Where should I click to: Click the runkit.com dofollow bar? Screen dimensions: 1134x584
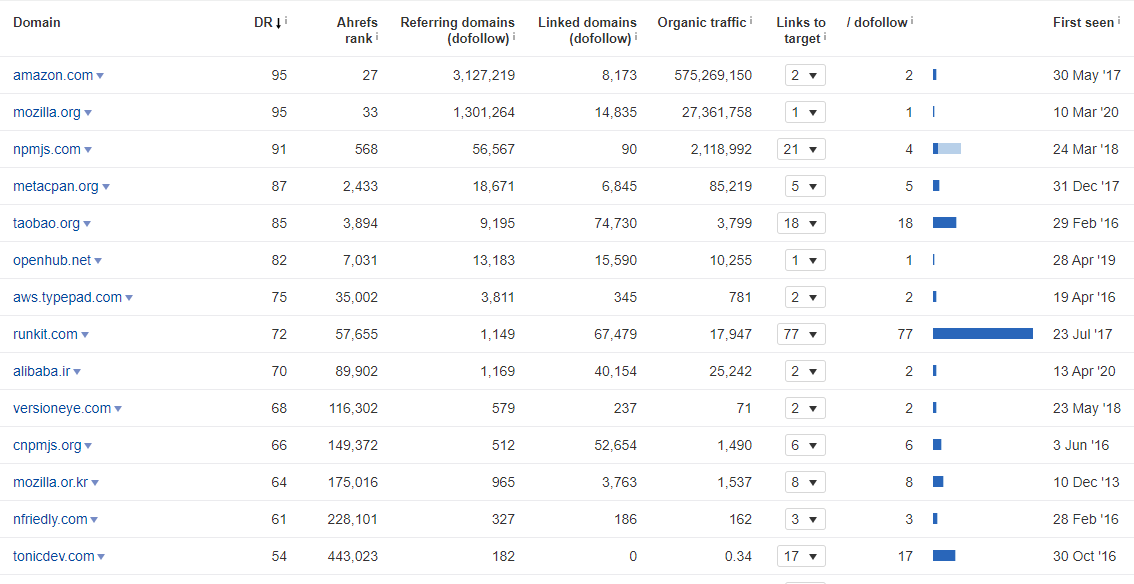(x=983, y=333)
